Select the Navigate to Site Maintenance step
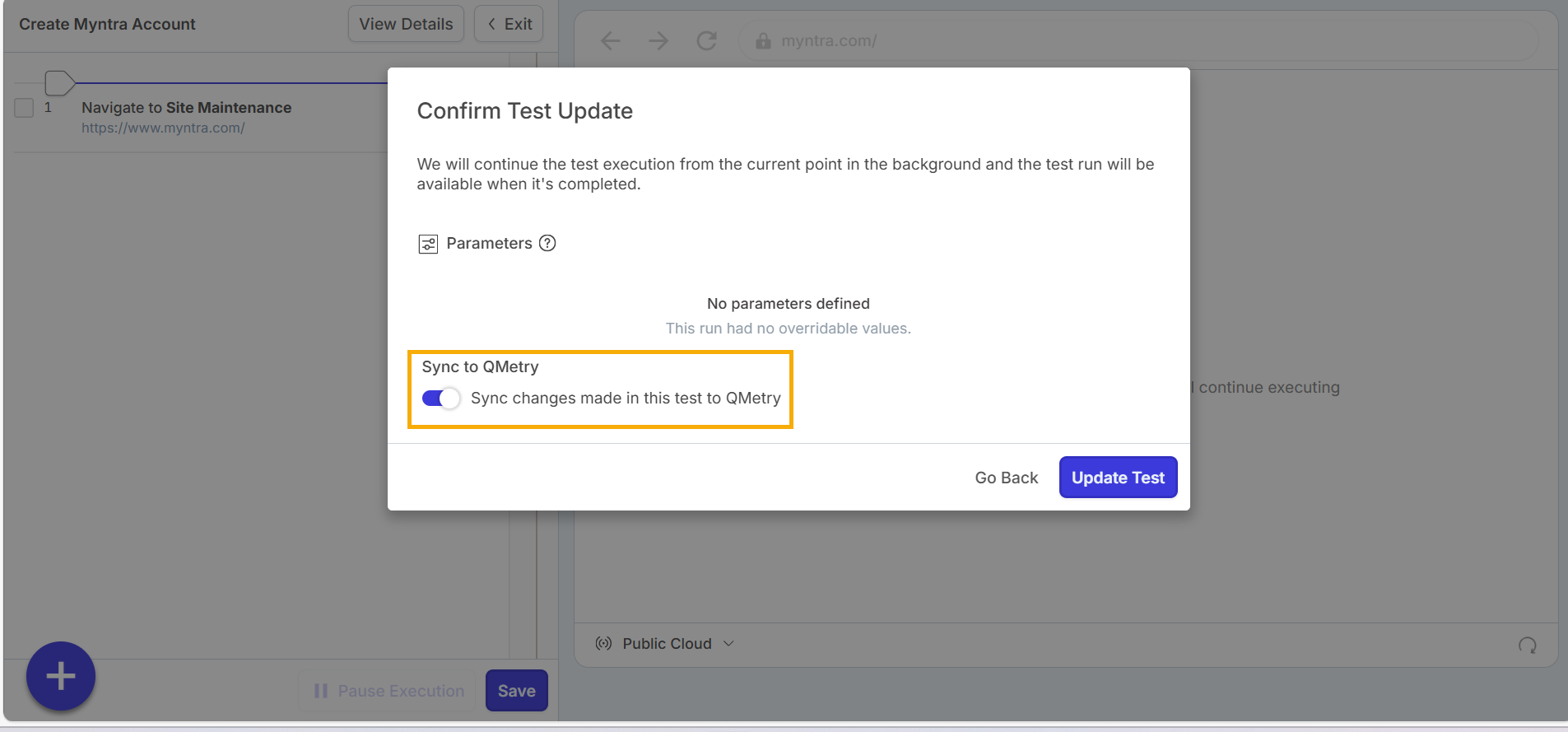Screen dimensions: 1568x732 click(x=187, y=108)
